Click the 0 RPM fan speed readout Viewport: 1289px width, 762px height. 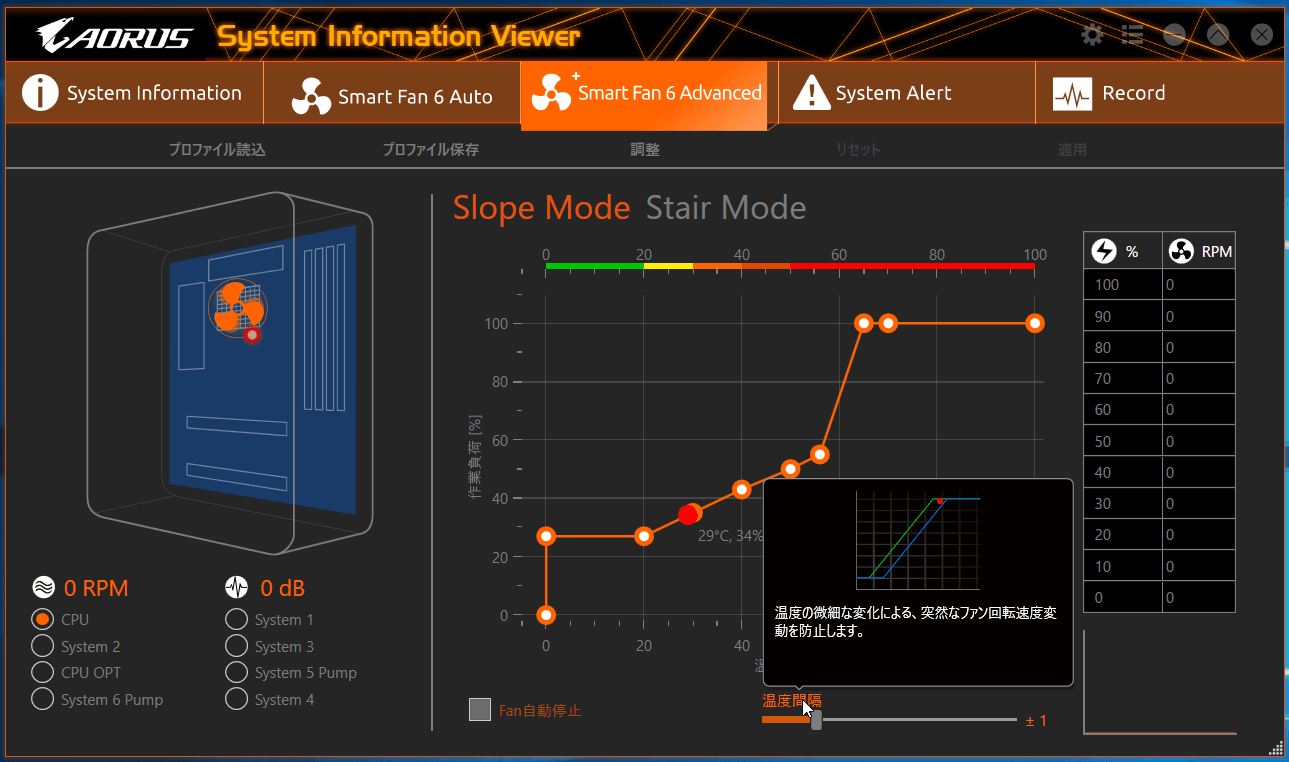(x=96, y=587)
